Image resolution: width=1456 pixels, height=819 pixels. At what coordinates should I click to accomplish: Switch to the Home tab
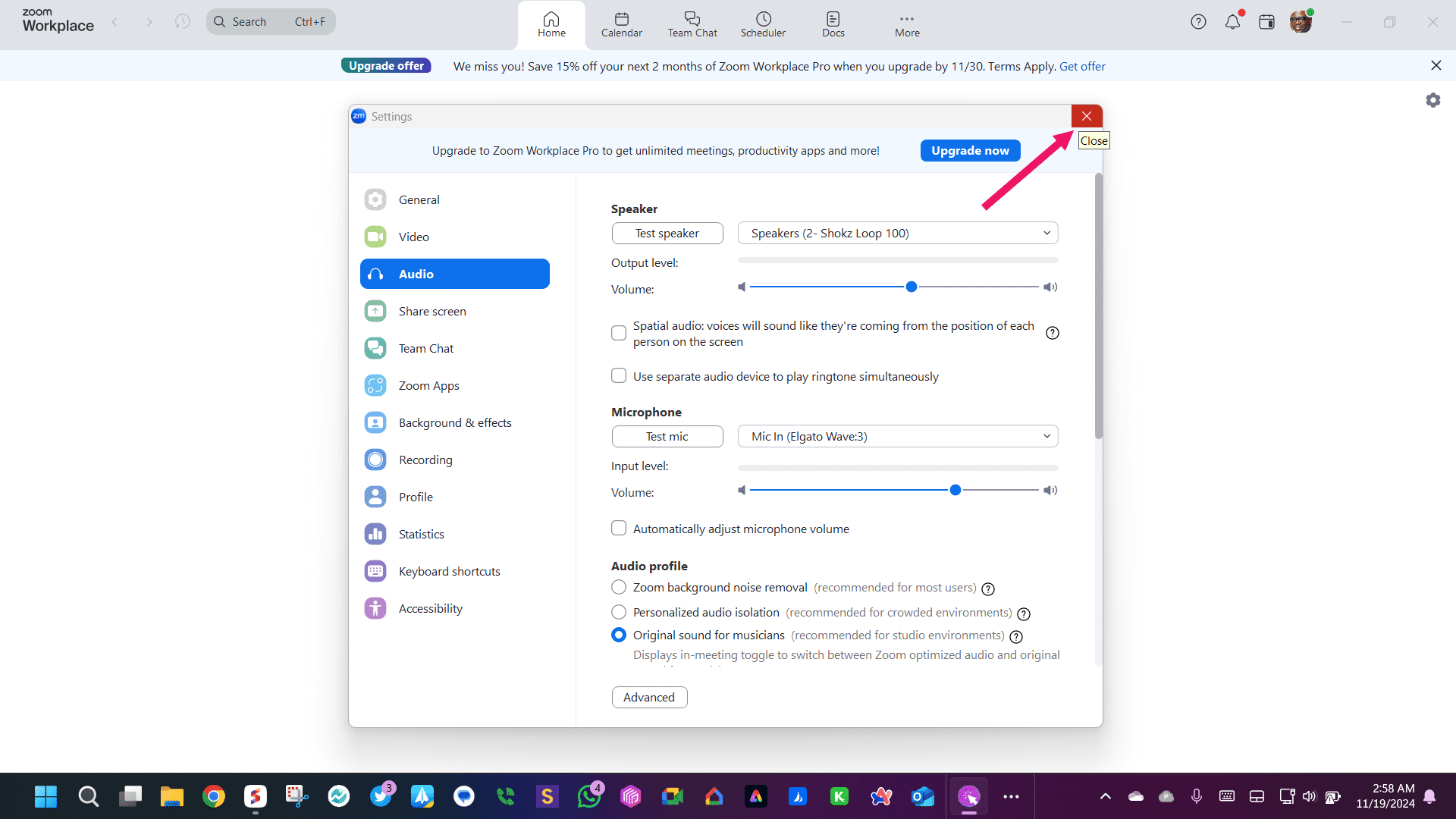pyautogui.click(x=551, y=24)
